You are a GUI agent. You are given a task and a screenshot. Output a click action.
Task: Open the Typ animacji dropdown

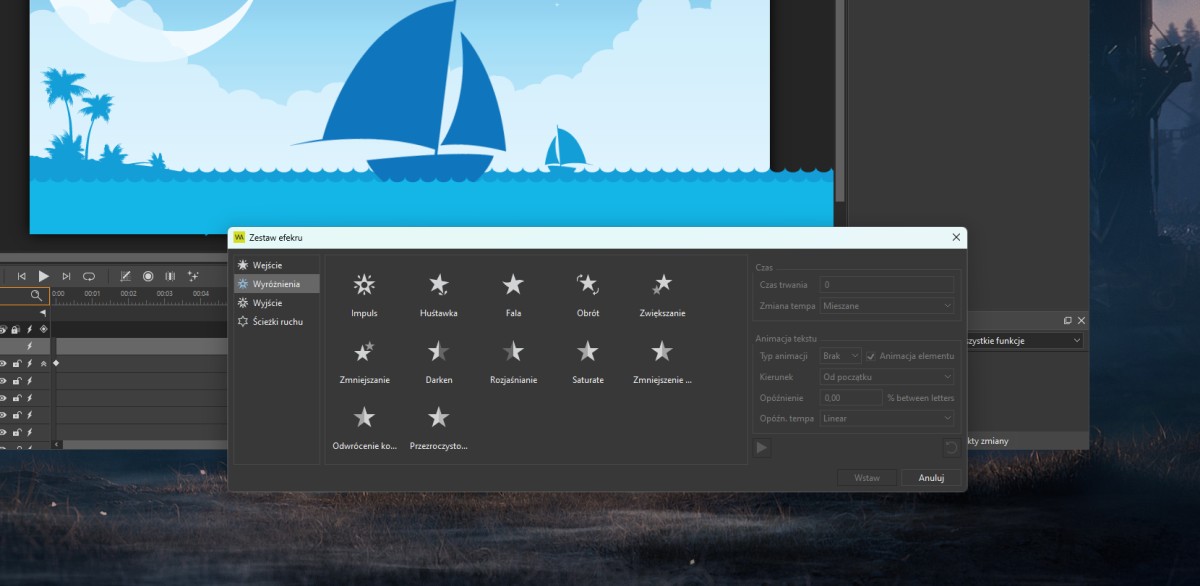click(x=840, y=356)
